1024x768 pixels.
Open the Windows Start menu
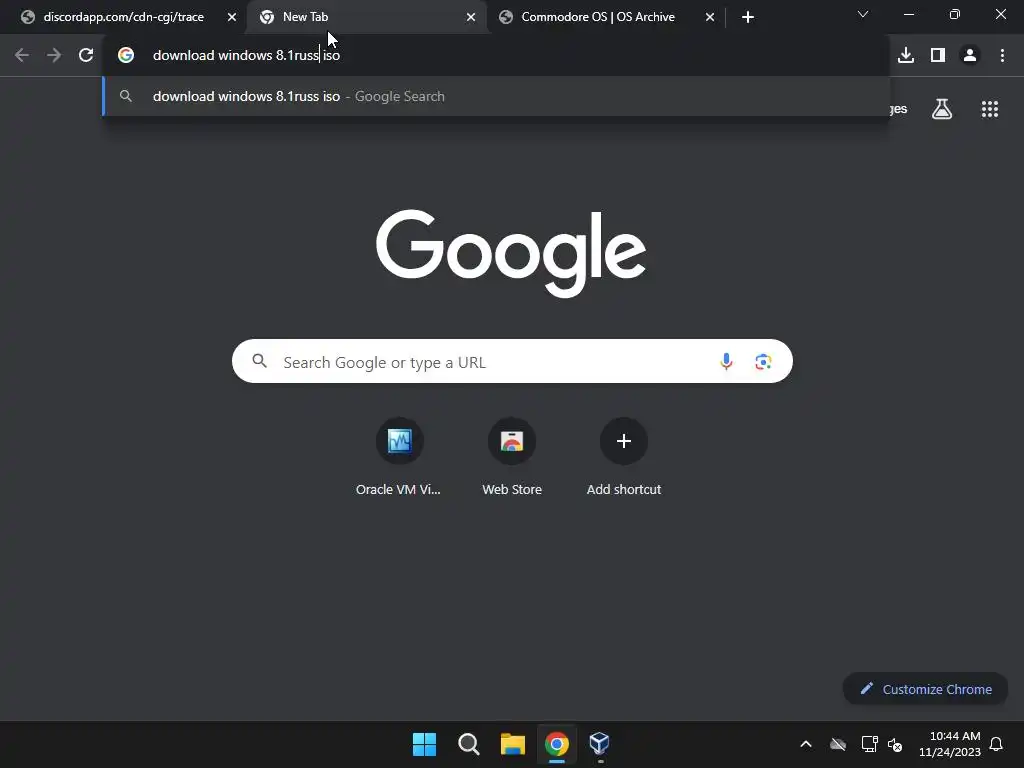[x=424, y=744]
